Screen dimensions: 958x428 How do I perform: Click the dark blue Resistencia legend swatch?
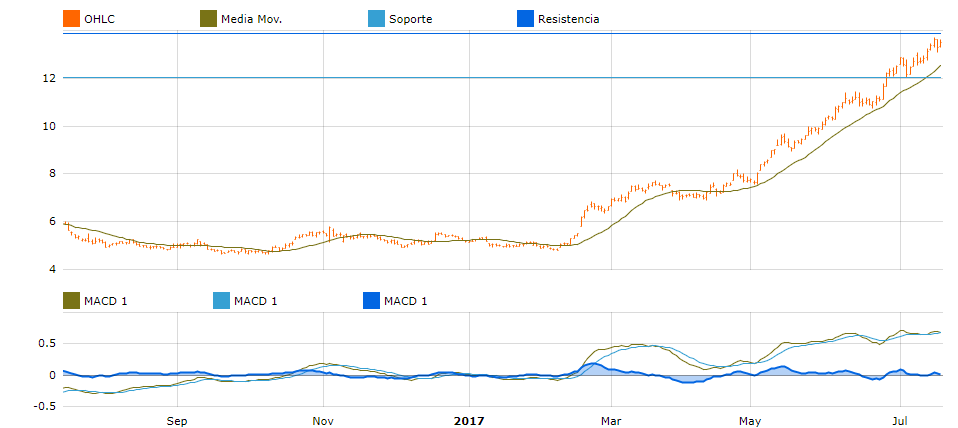click(524, 19)
